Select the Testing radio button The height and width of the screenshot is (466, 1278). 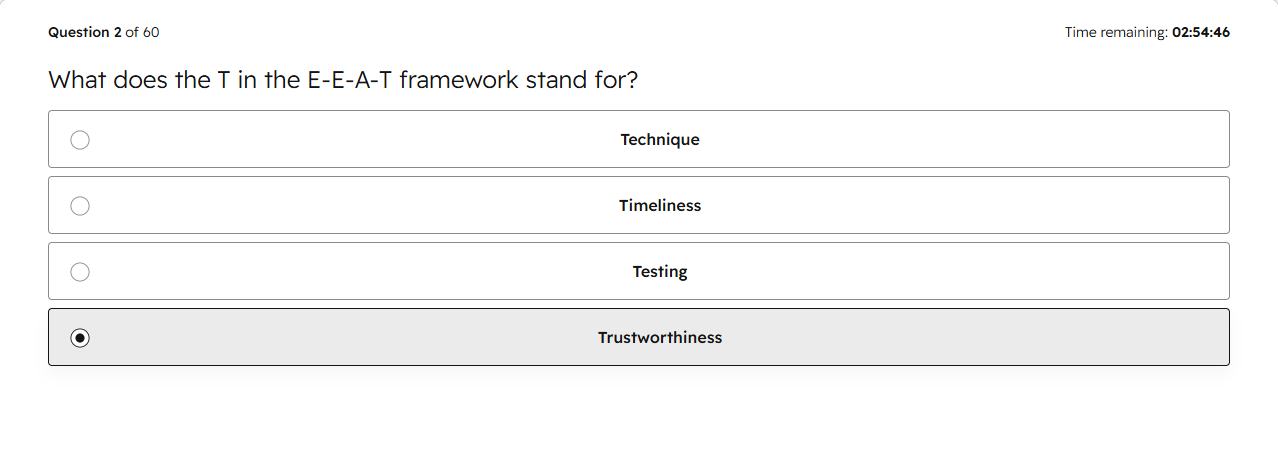[80, 272]
